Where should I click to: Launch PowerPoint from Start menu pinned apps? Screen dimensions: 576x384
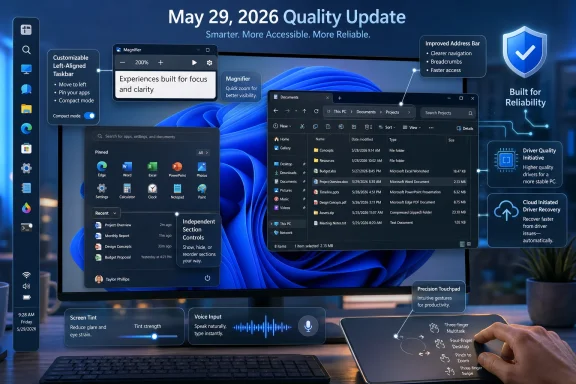pyautogui.click(x=177, y=169)
